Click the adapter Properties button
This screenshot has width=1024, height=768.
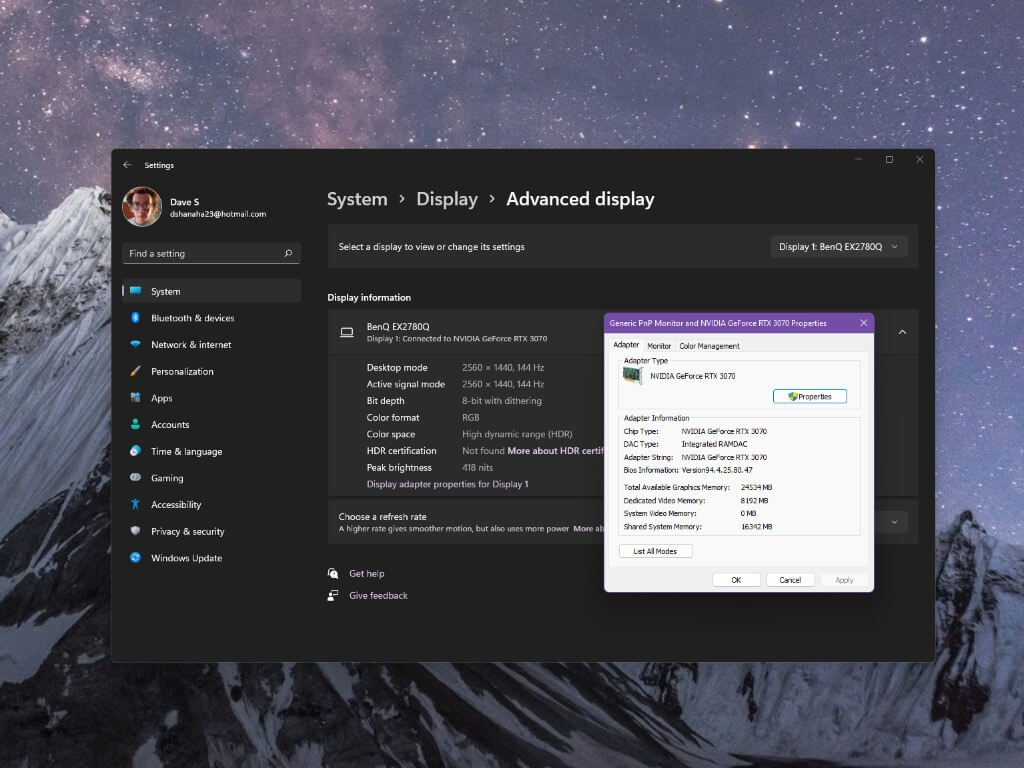809,397
